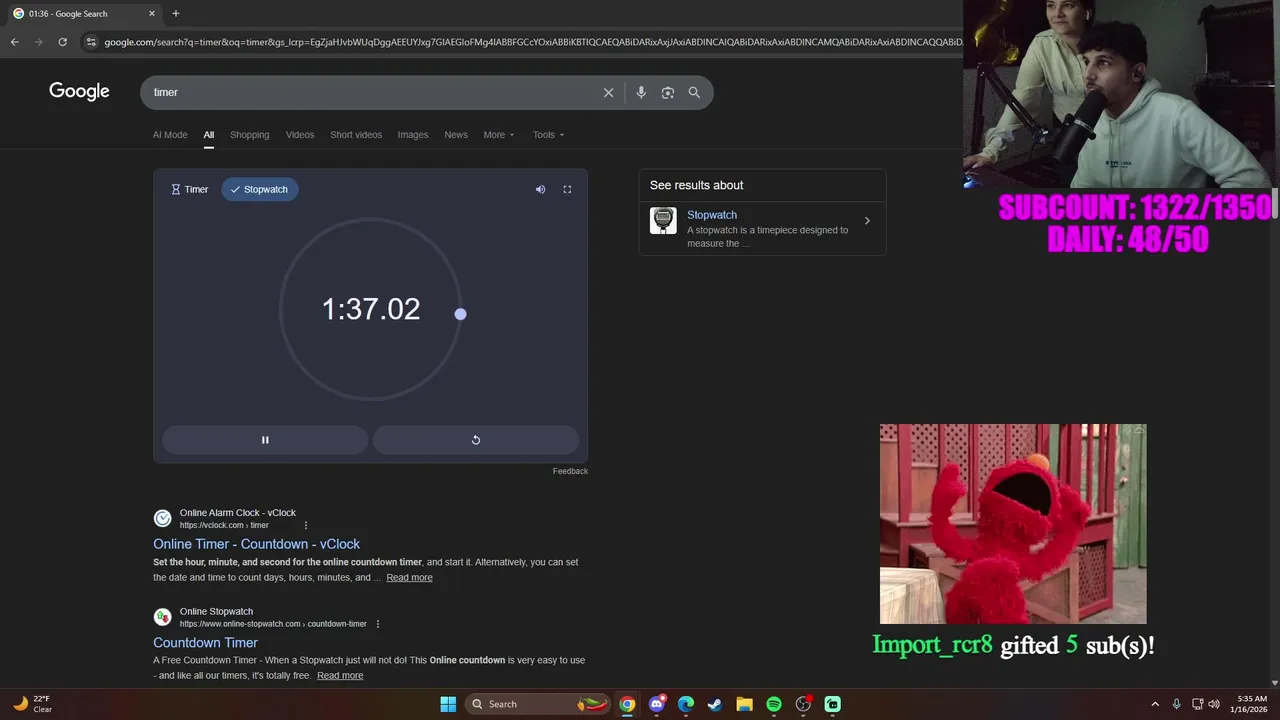
Task: Open the Short videos tab
Action: (356, 135)
